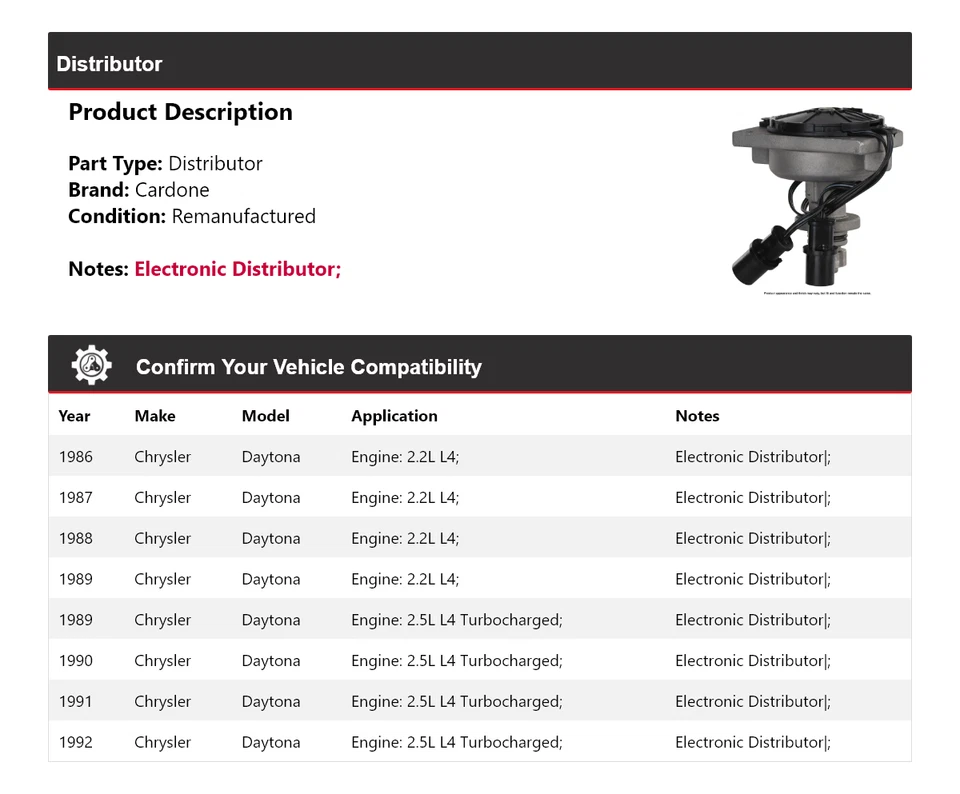Click Engine: 2.2L L4; in 1986 row
Image resolution: width=960 pixels, height=794 pixels.
pos(405,457)
